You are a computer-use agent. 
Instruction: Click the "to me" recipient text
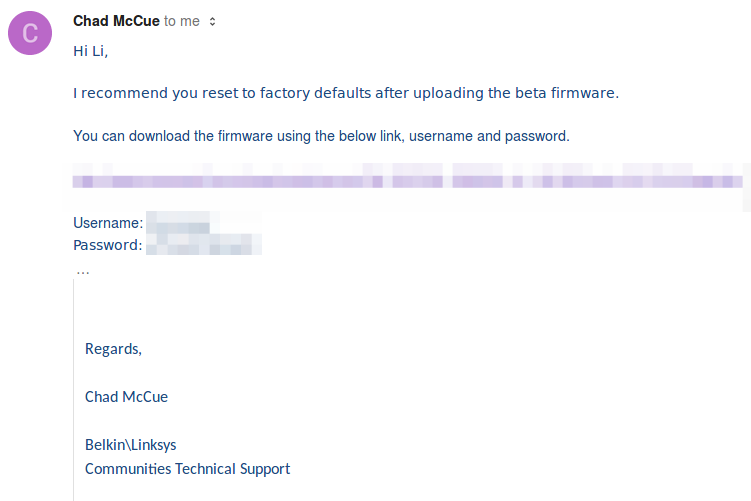[182, 21]
